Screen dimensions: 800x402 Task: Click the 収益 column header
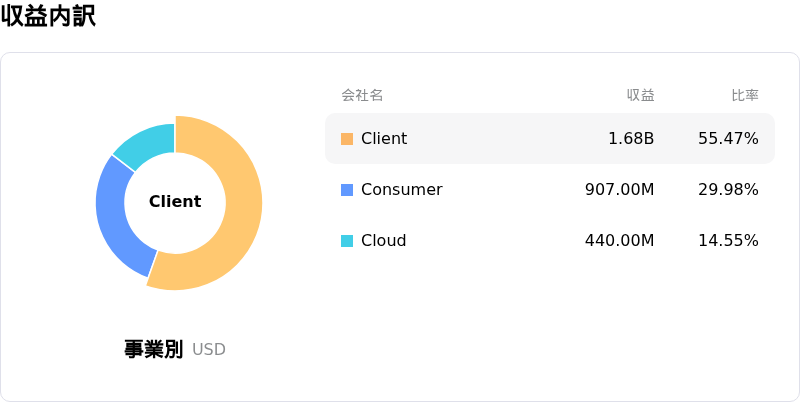coord(641,95)
